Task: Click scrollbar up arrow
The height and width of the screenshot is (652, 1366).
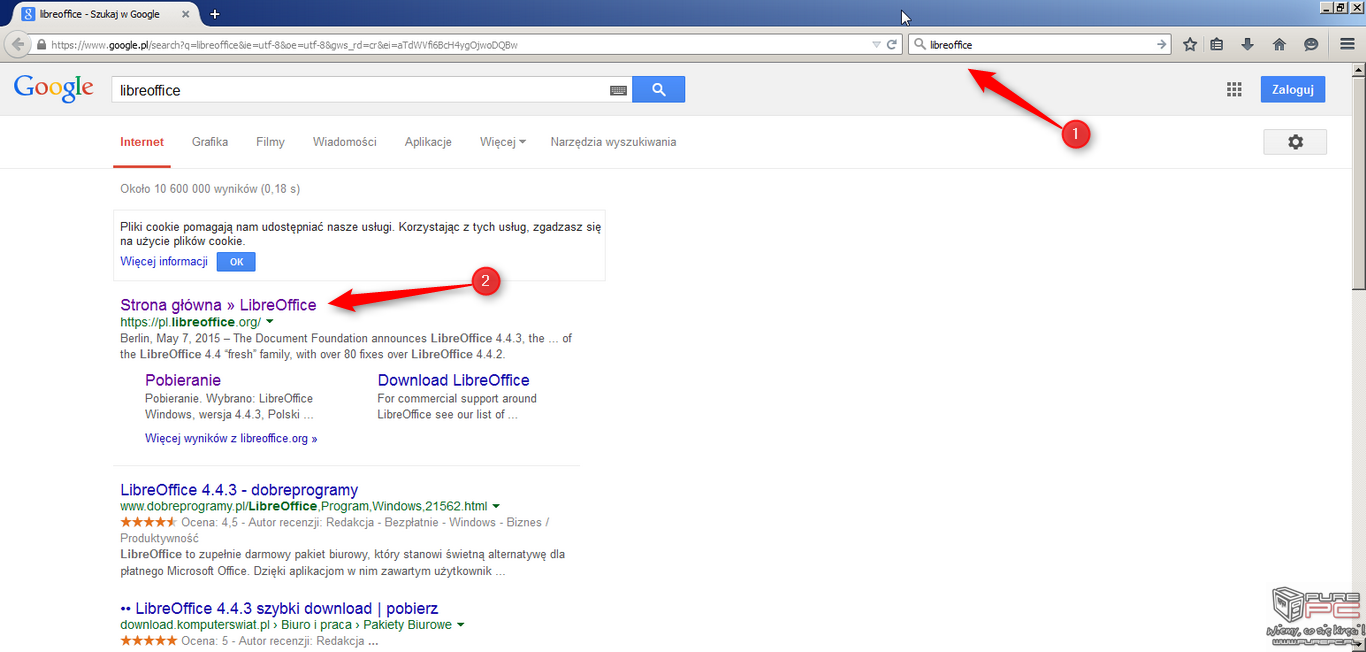Action: (1358, 68)
